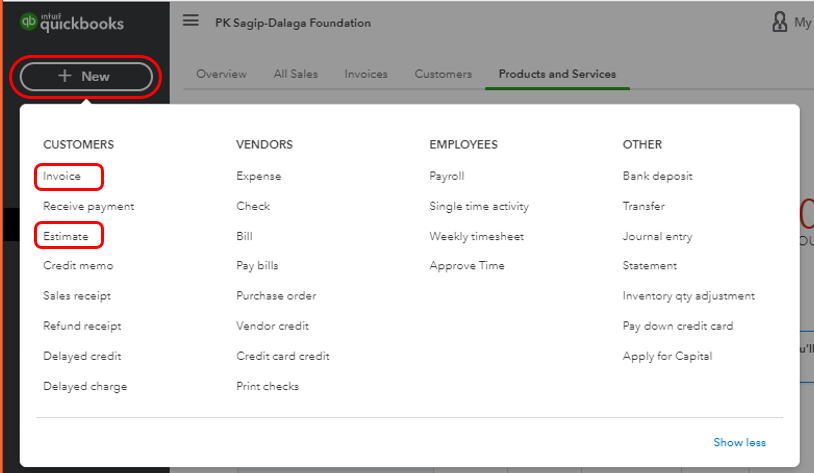Toggle the hamburger navigation menu
Screen dimensions: 814x473
pyautogui.click(x=190, y=21)
